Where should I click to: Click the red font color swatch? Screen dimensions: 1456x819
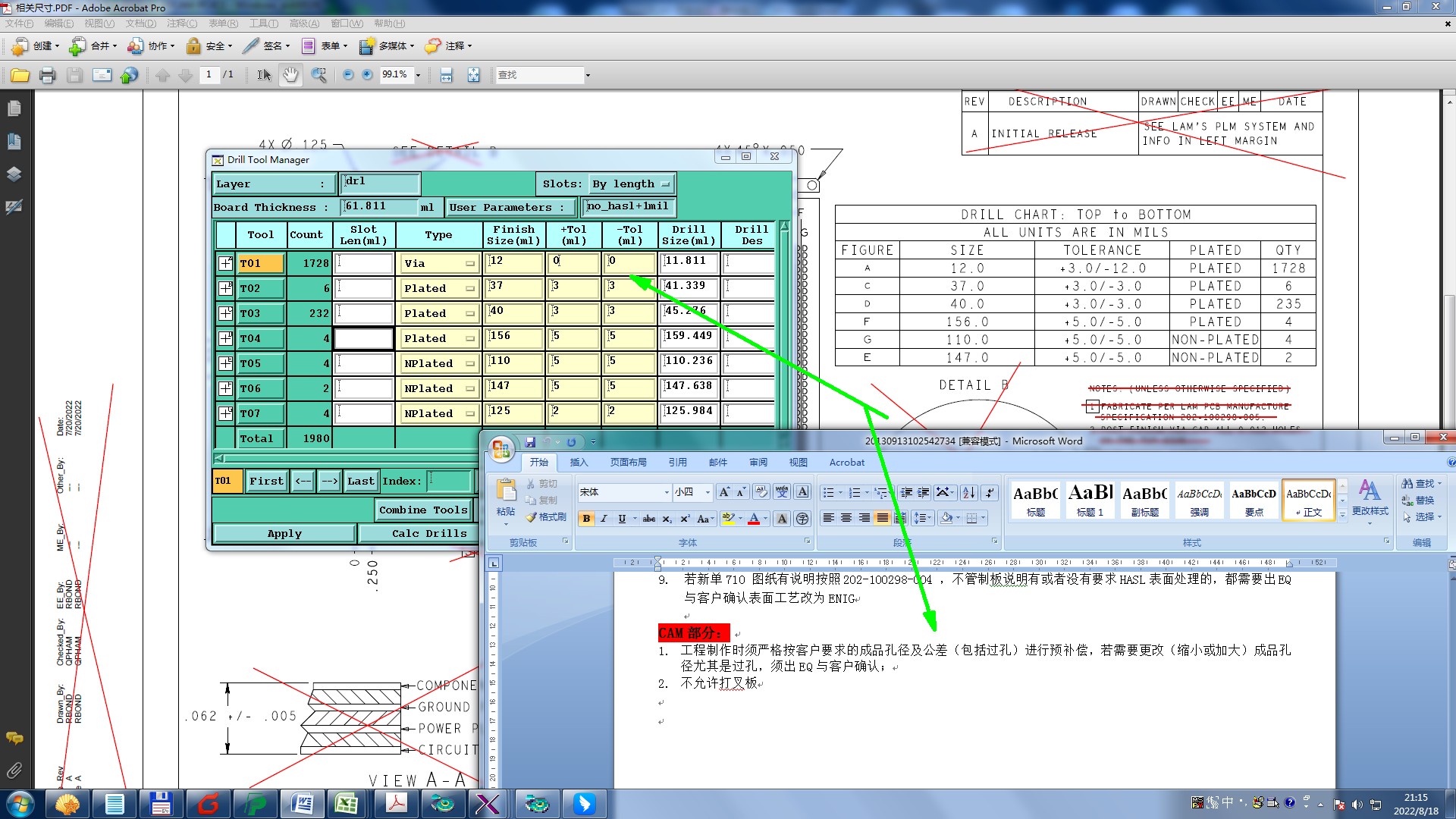pos(754,519)
